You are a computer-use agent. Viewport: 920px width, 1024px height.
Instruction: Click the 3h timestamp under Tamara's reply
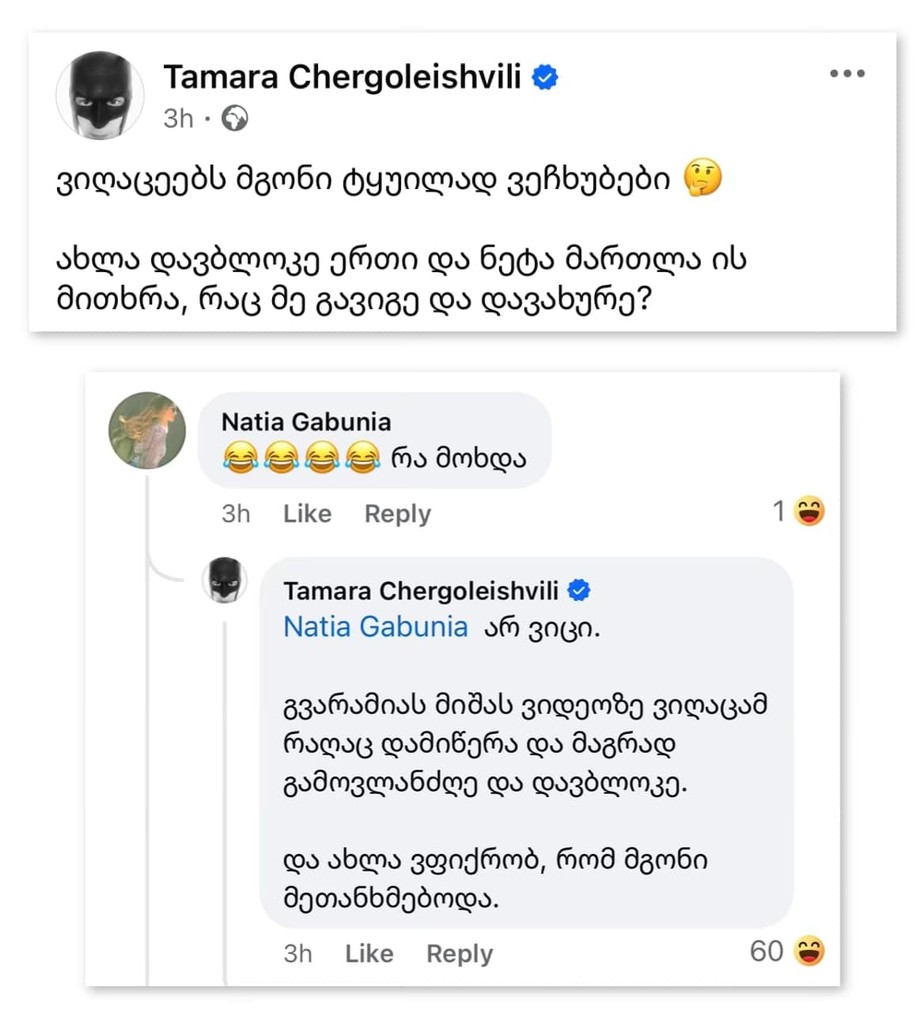pyautogui.click(x=298, y=954)
